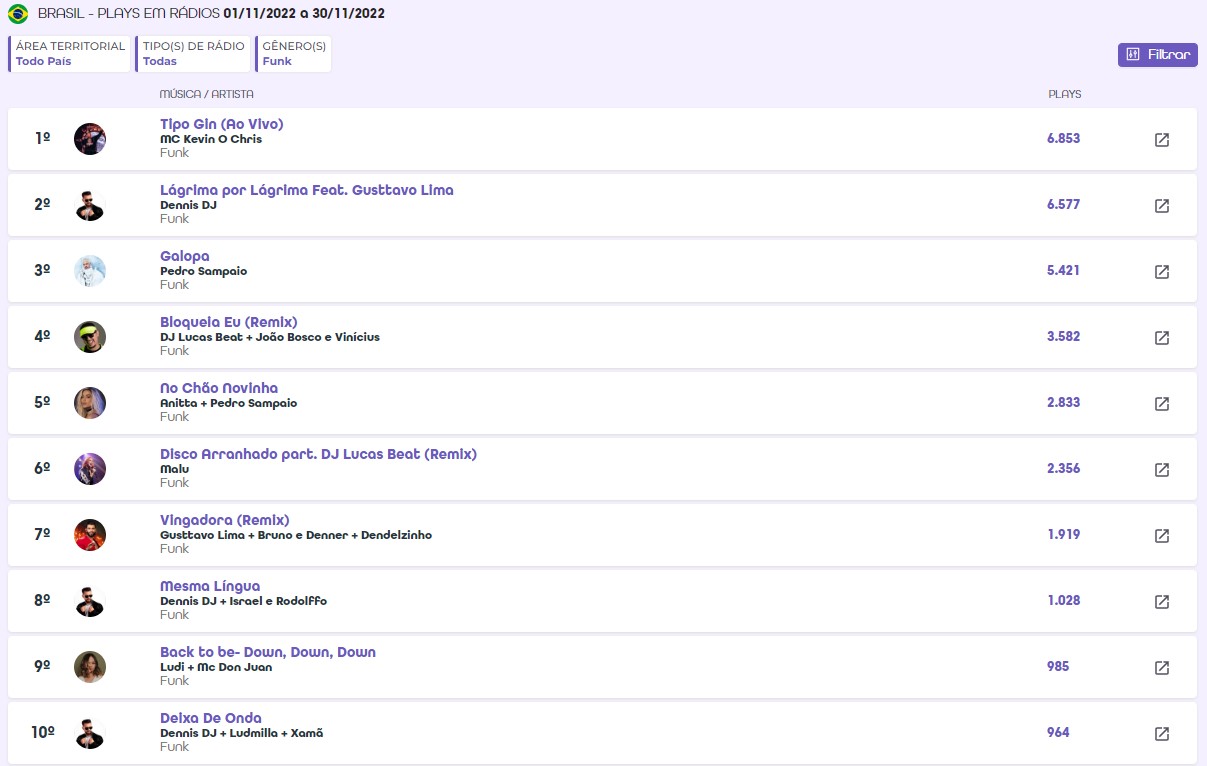Open song No Chão Novinha

point(219,388)
